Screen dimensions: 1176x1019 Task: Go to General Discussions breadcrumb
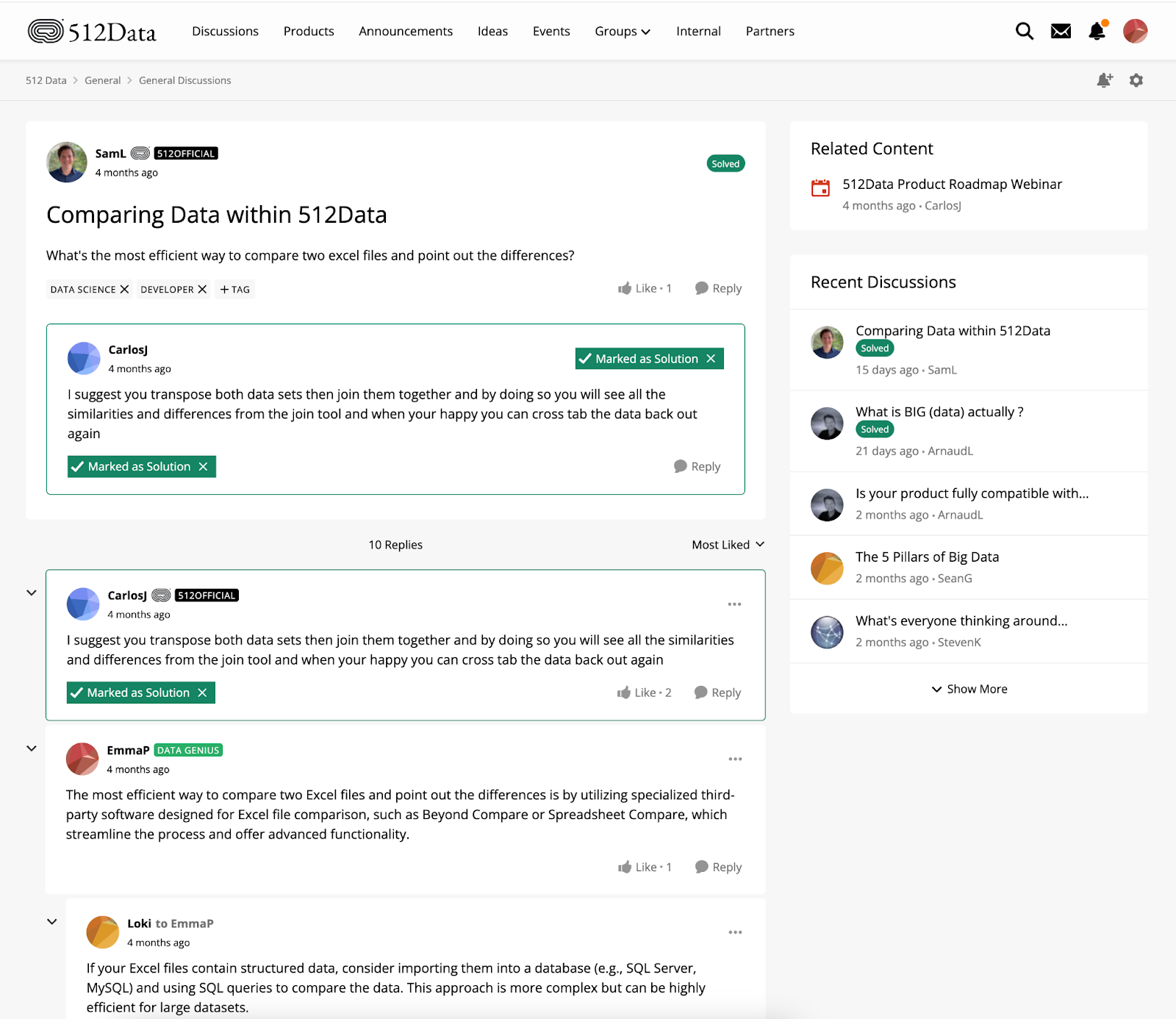pos(184,80)
